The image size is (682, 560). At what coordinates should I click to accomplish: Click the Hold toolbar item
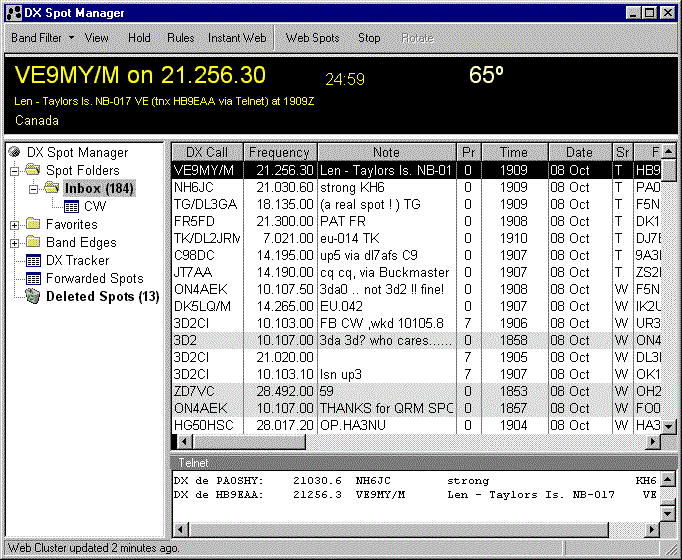click(139, 38)
